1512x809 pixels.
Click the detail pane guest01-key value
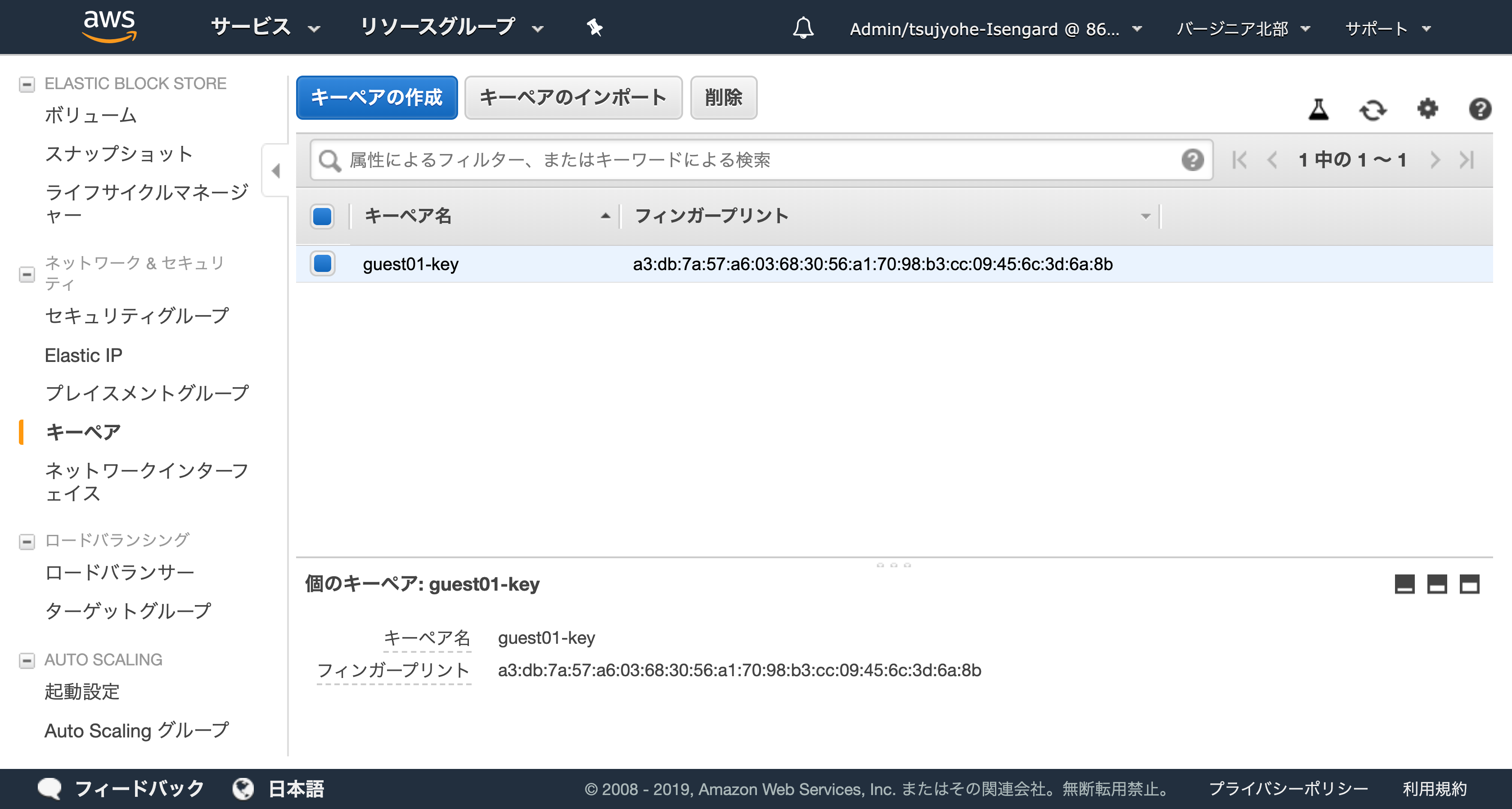(546, 637)
